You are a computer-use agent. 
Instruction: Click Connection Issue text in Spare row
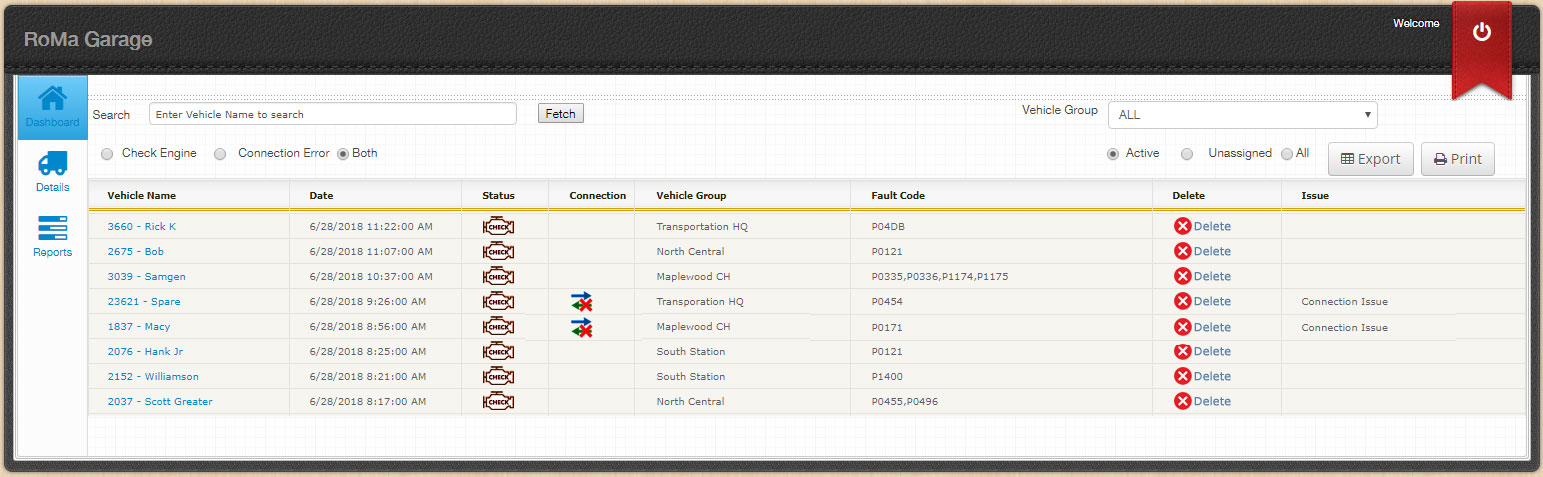click(1344, 301)
